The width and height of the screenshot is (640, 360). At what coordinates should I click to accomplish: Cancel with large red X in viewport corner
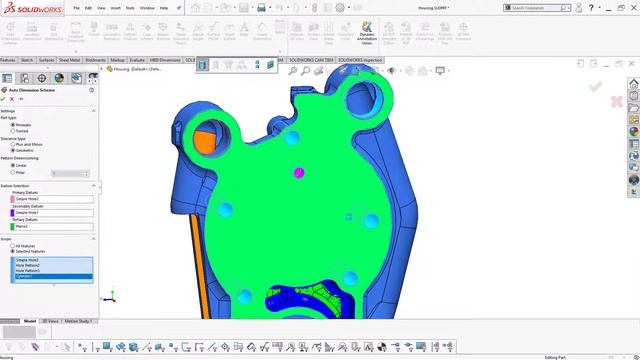617,102
